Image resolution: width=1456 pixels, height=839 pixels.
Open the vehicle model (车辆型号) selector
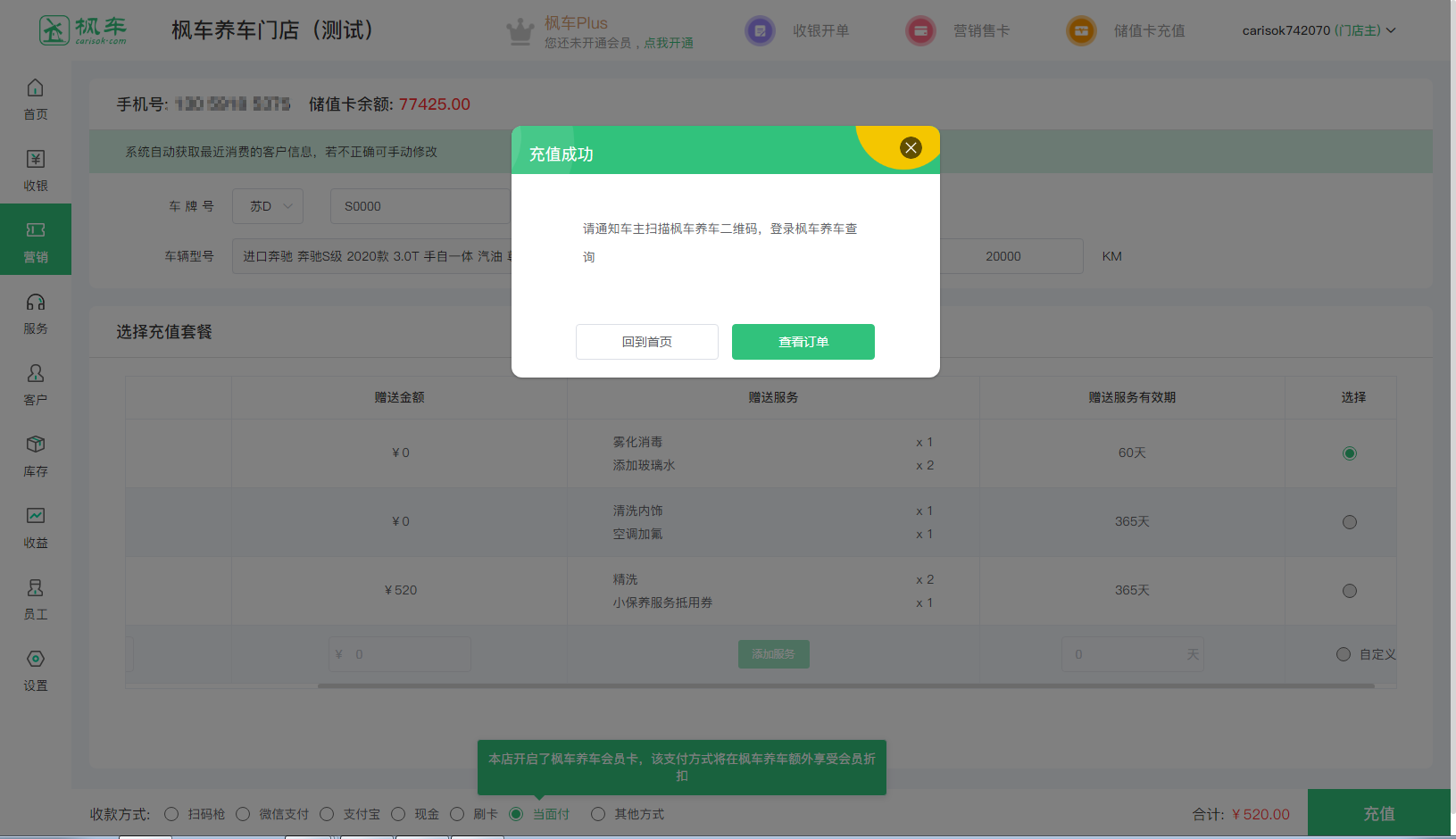pos(371,256)
